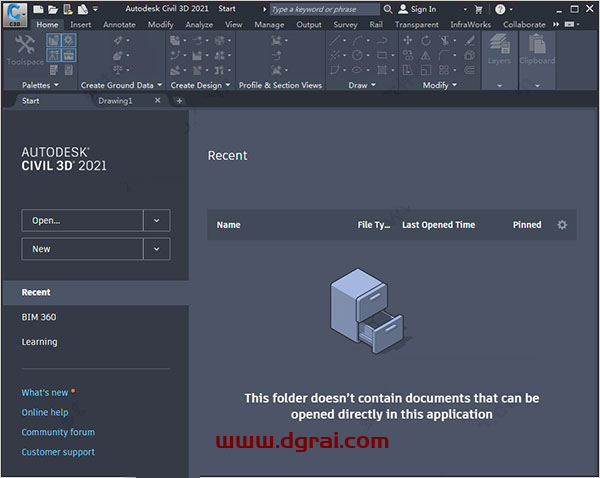Click the Open... button
600x478 pixels.
tap(82, 221)
